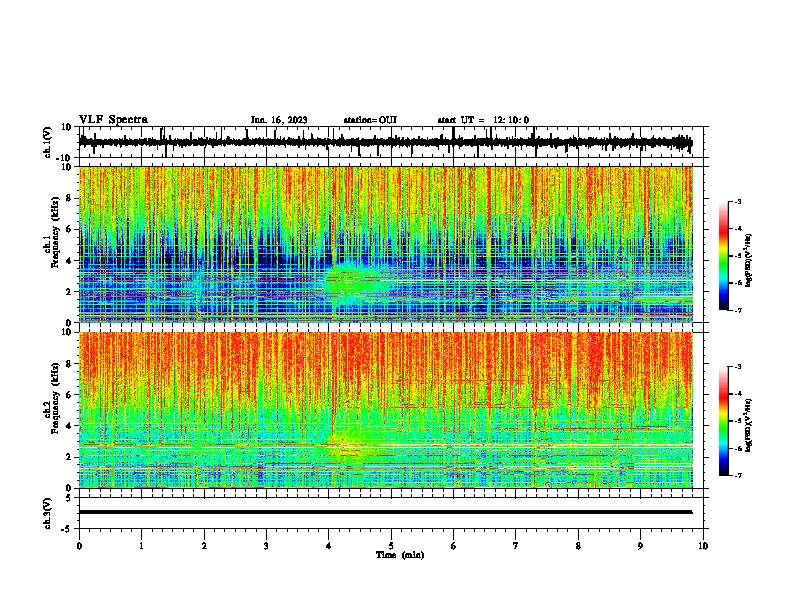Click the time-axis tick label "9"
The image size is (792, 612).
(x=640, y=546)
